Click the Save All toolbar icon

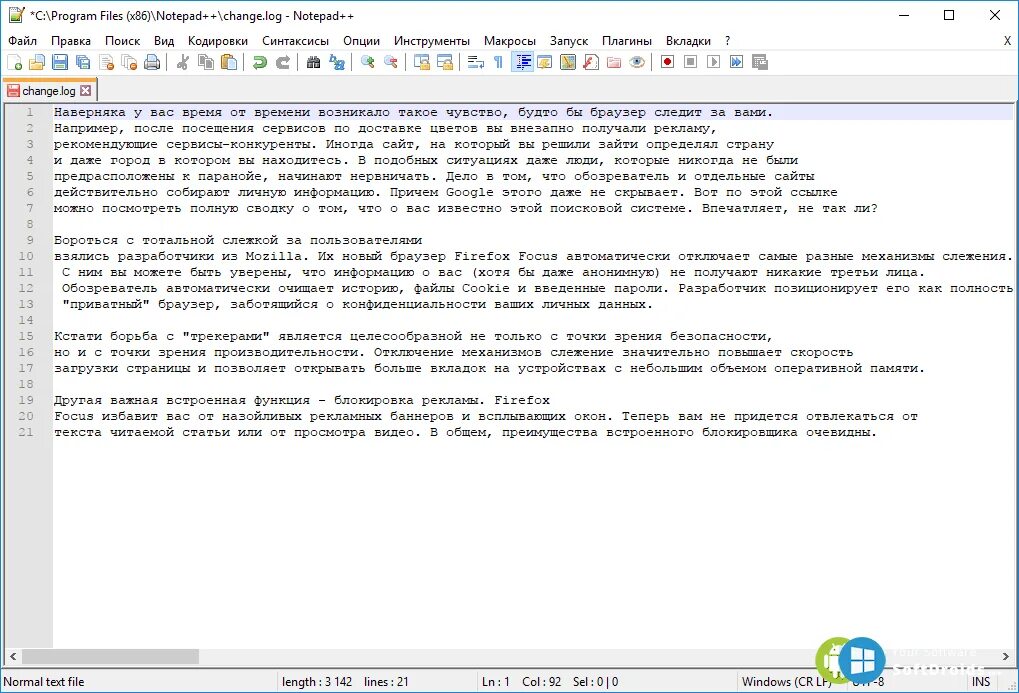pyautogui.click(x=83, y=62)
